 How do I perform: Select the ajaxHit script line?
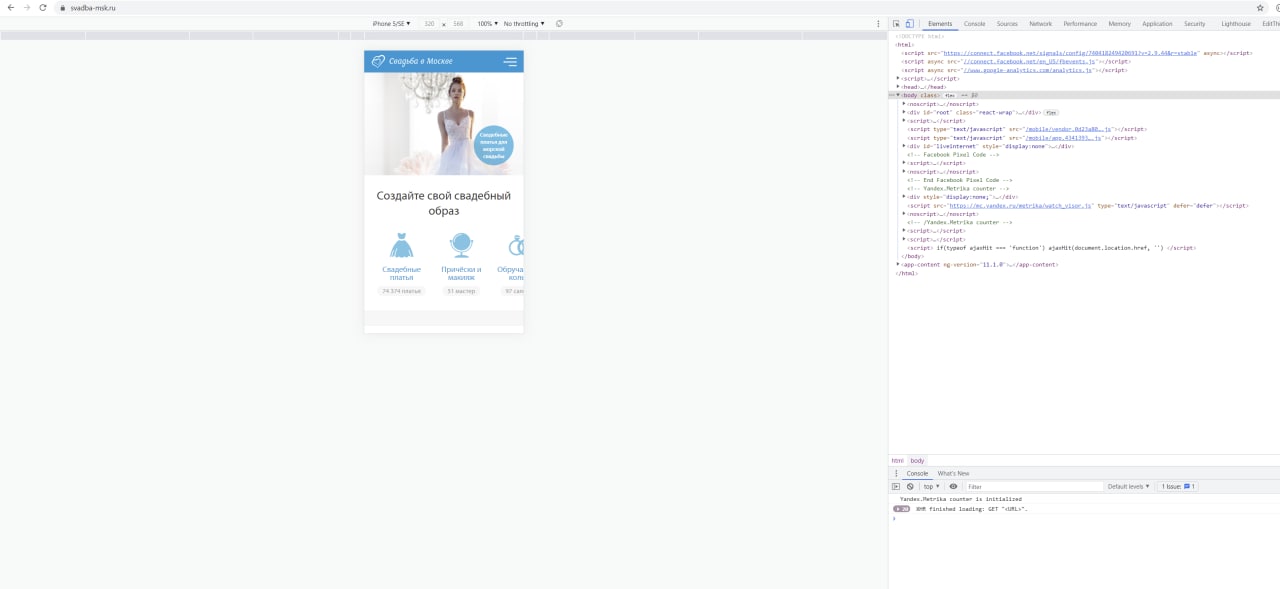[1051, 248]
